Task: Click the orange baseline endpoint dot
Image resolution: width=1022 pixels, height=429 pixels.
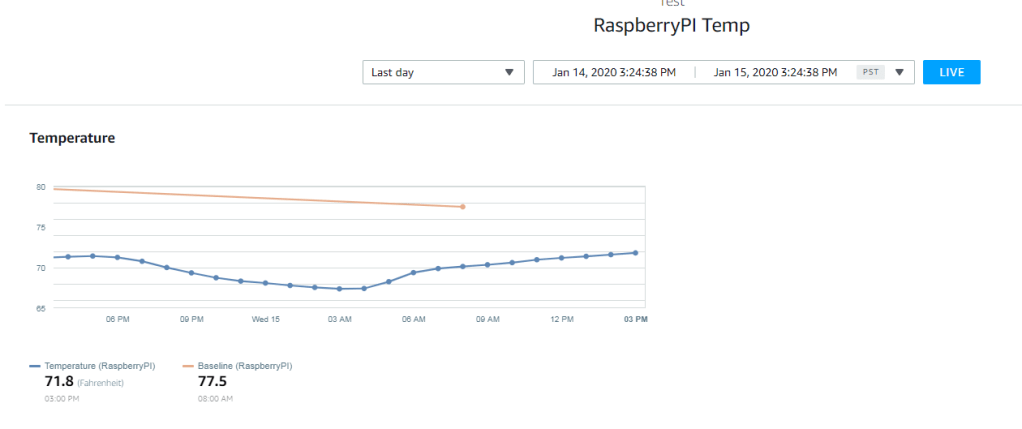Action: pos(462,207)
